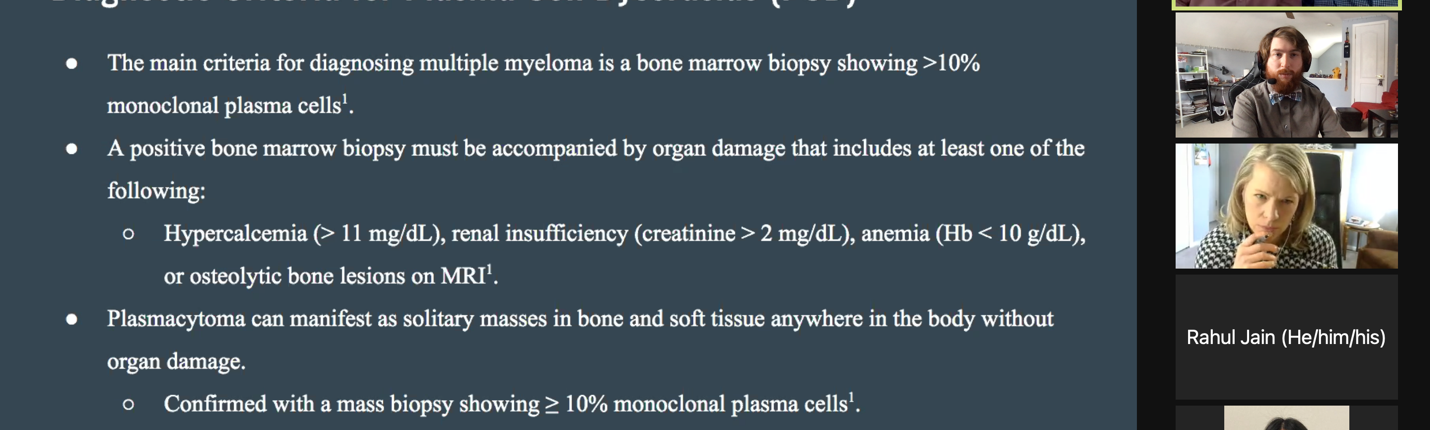
Task: Open the partially visible bottom participant tile
Action: point(1286,418)
